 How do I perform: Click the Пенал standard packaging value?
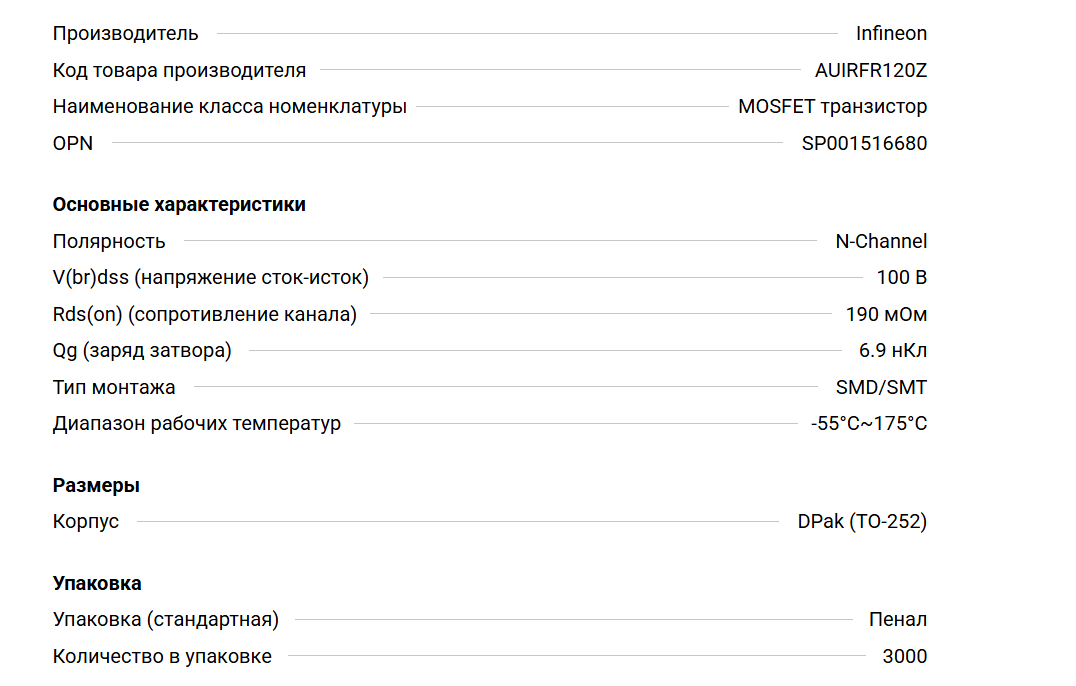pos(898,619)
